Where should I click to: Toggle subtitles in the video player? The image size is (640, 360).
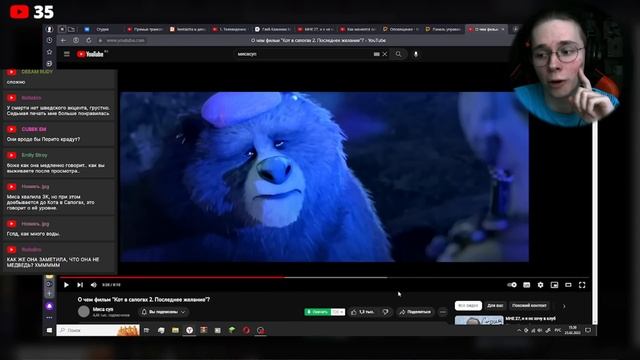[x=527, y=285]
